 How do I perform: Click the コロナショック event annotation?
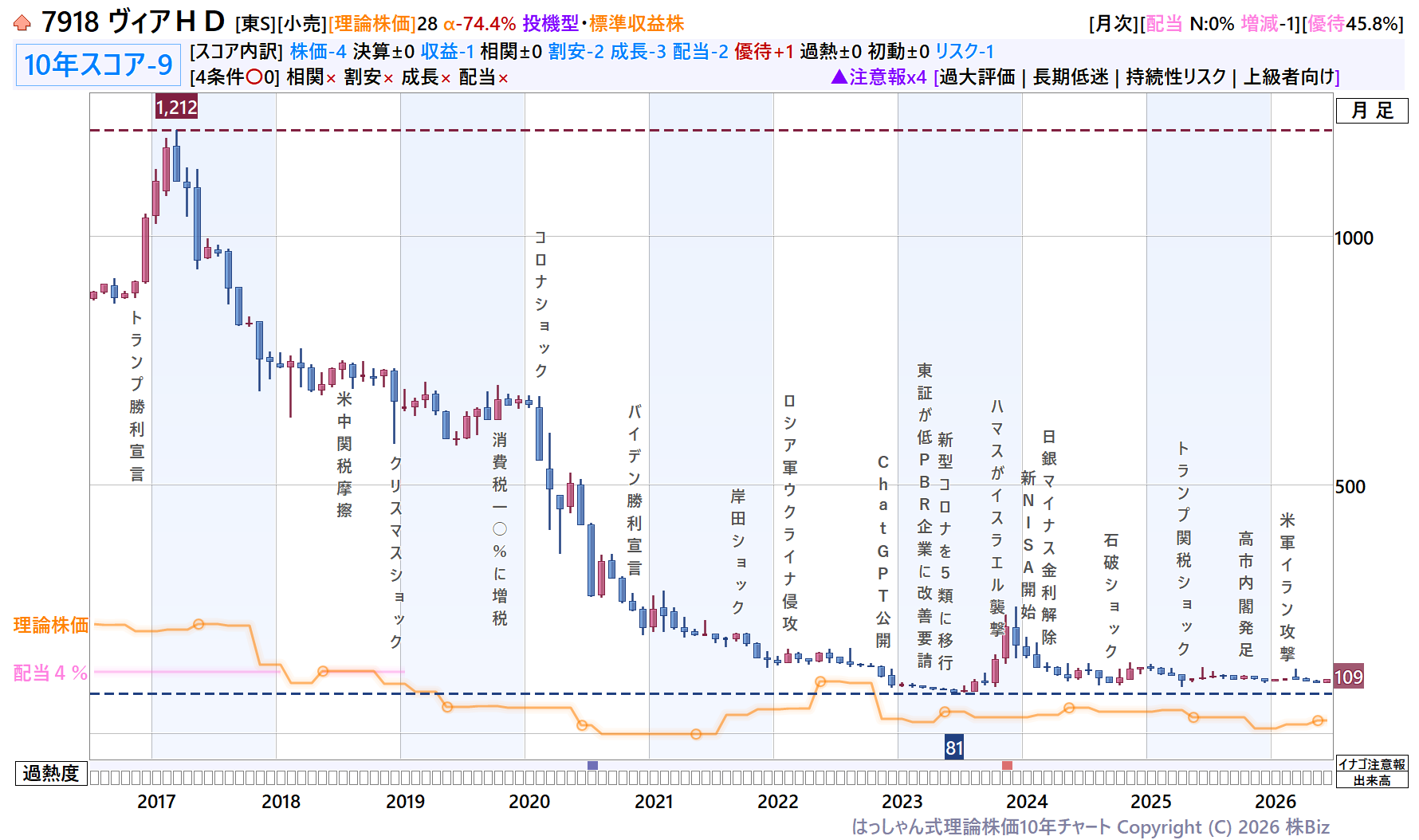(541, 304)
